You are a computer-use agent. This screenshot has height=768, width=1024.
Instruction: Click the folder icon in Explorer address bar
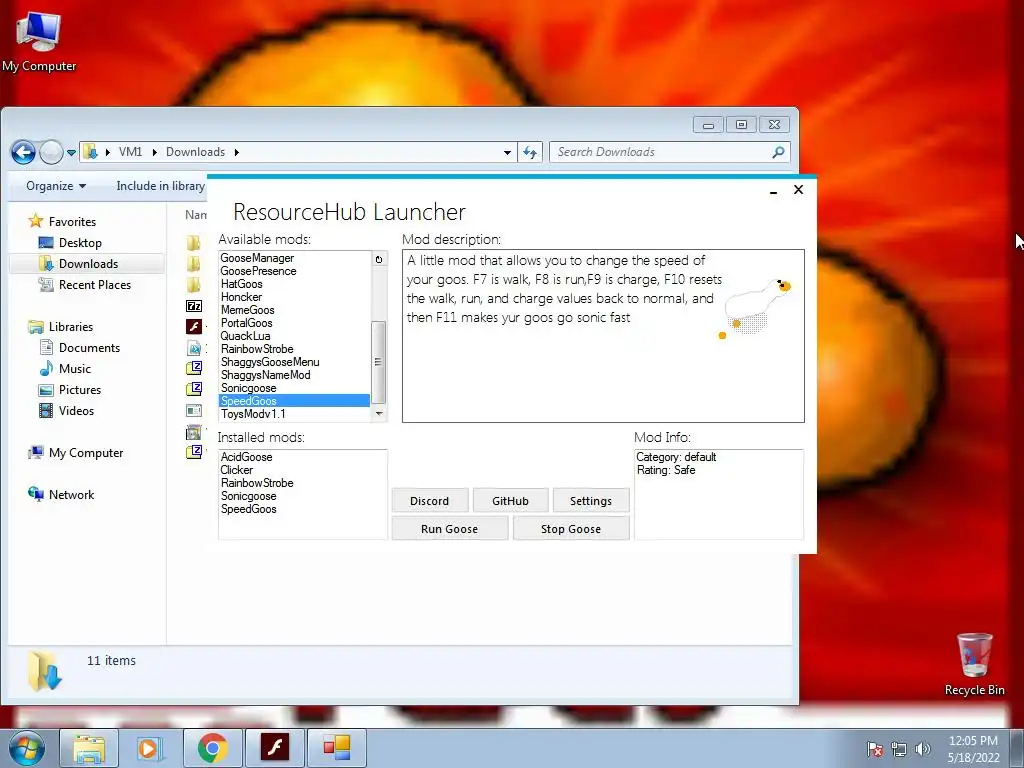(x=91, y=152)
